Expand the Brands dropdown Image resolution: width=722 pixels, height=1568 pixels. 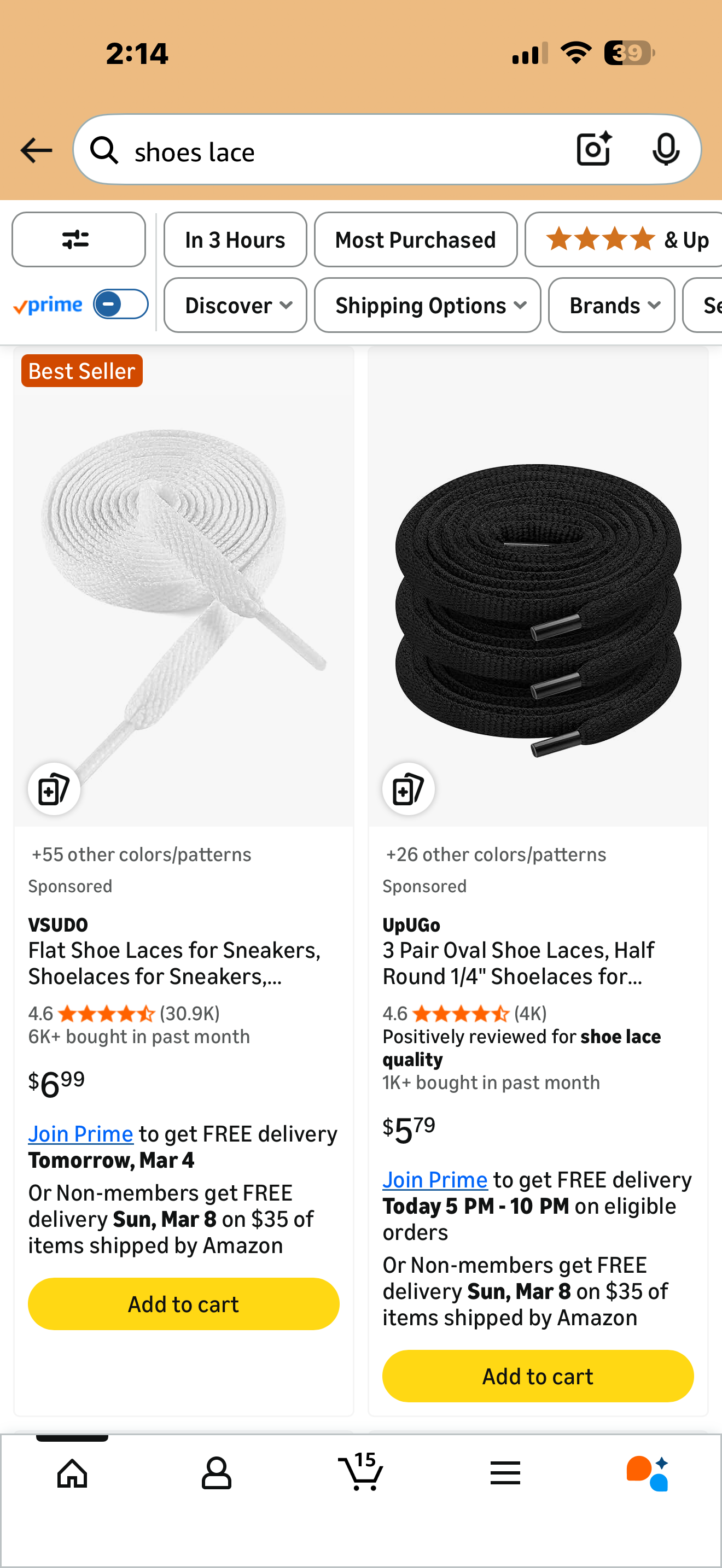(611, 306)
